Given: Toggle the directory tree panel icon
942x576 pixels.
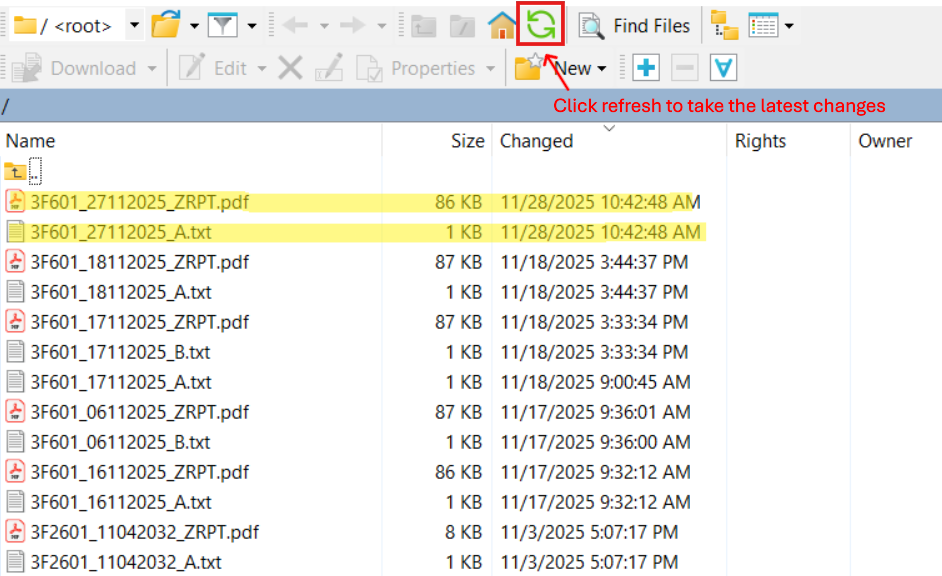Looking at the screenshot, I should 724,26.
